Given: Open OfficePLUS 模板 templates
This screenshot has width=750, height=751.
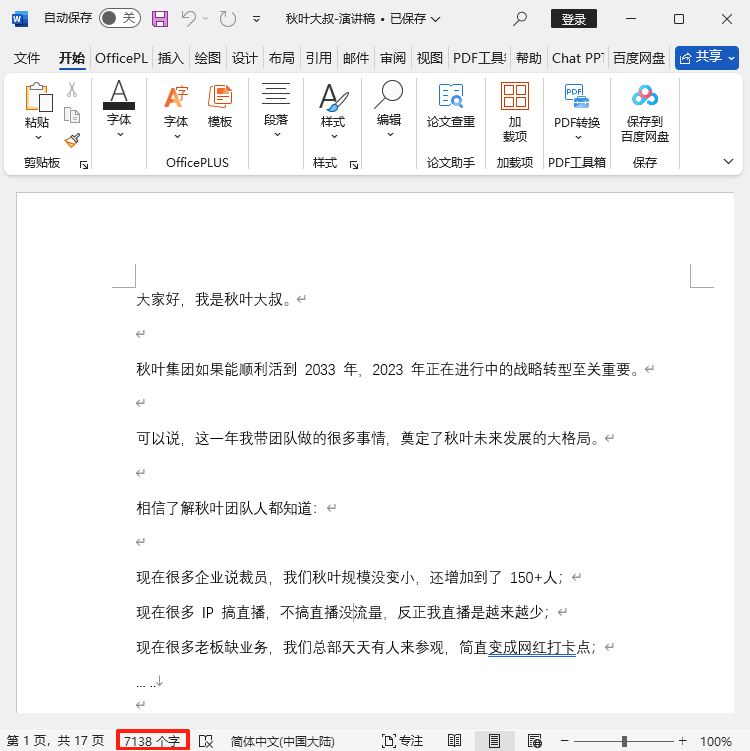Looking at the screenshot, I should tap(220, 106).
